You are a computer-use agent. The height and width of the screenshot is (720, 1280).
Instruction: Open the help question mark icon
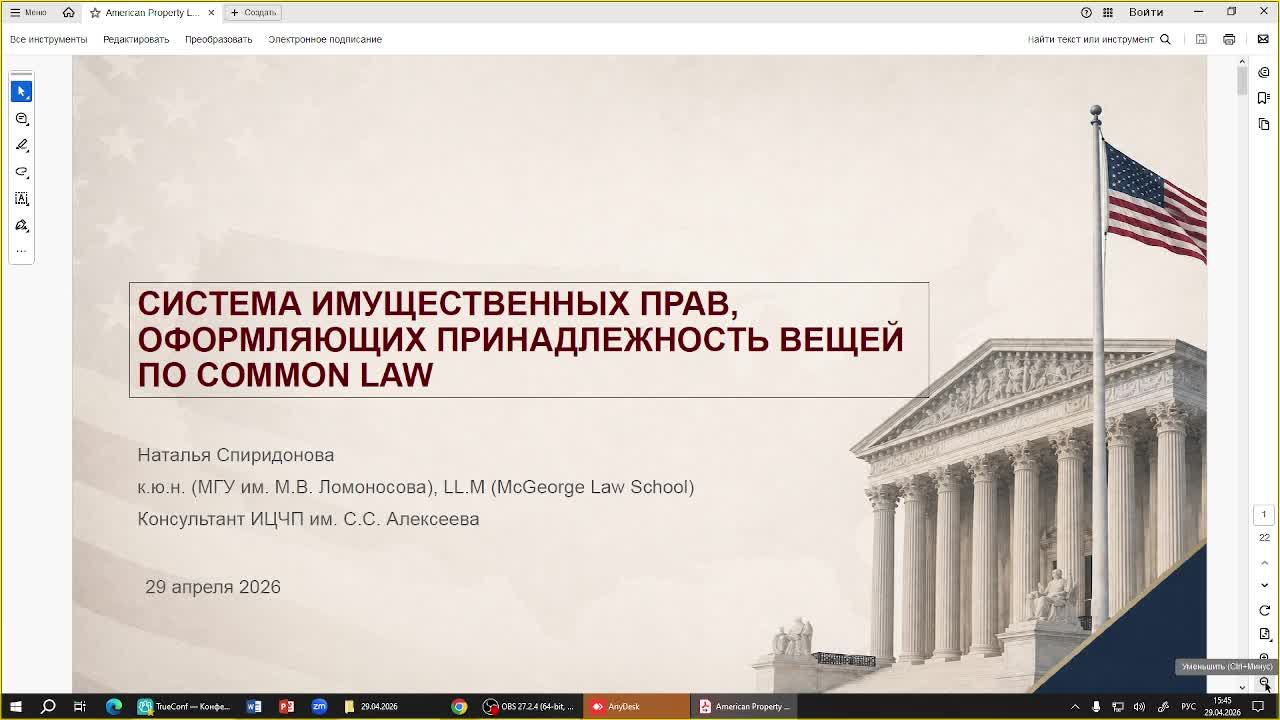click(1086, 12)
